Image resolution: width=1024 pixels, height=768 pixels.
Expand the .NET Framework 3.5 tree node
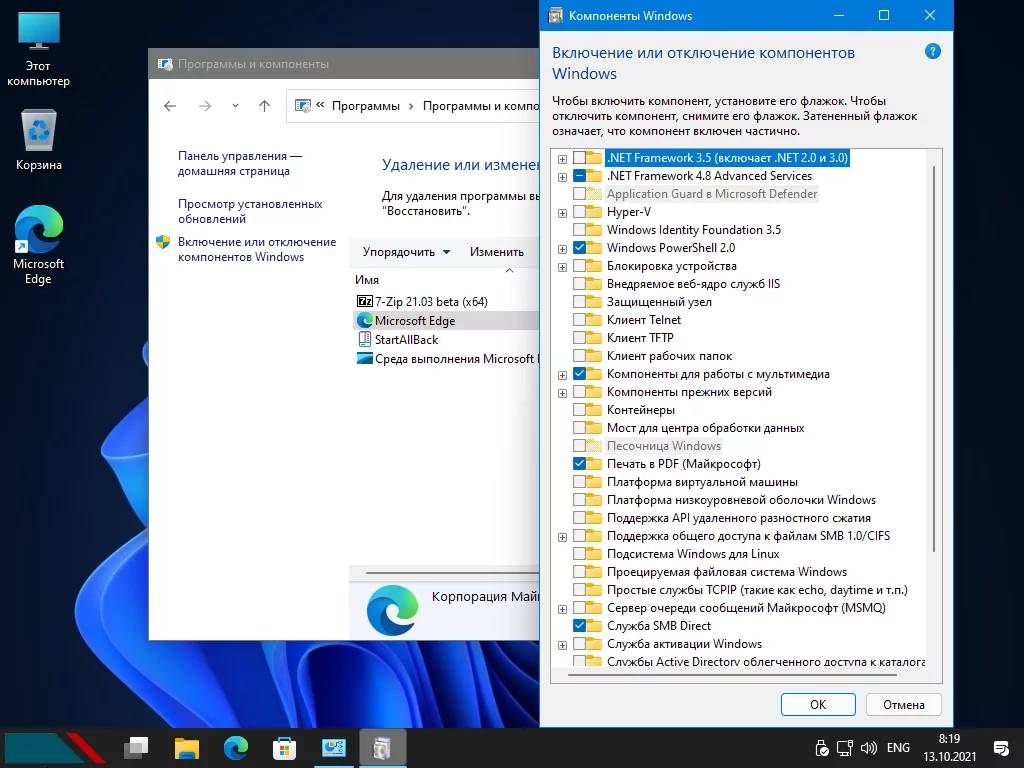(563, 158)
